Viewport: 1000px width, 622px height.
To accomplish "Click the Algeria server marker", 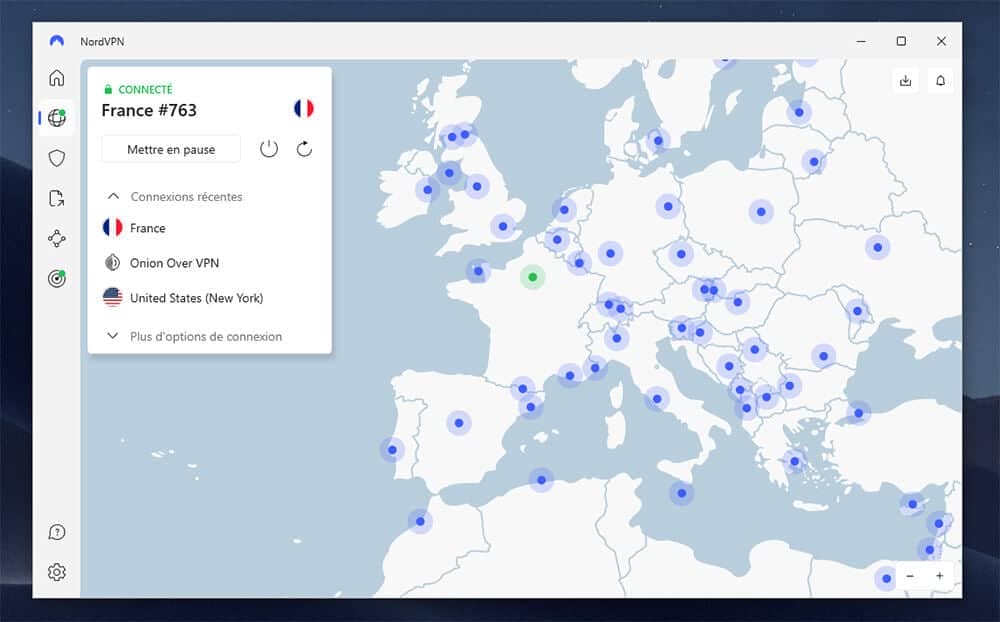I will click(541, 480).
